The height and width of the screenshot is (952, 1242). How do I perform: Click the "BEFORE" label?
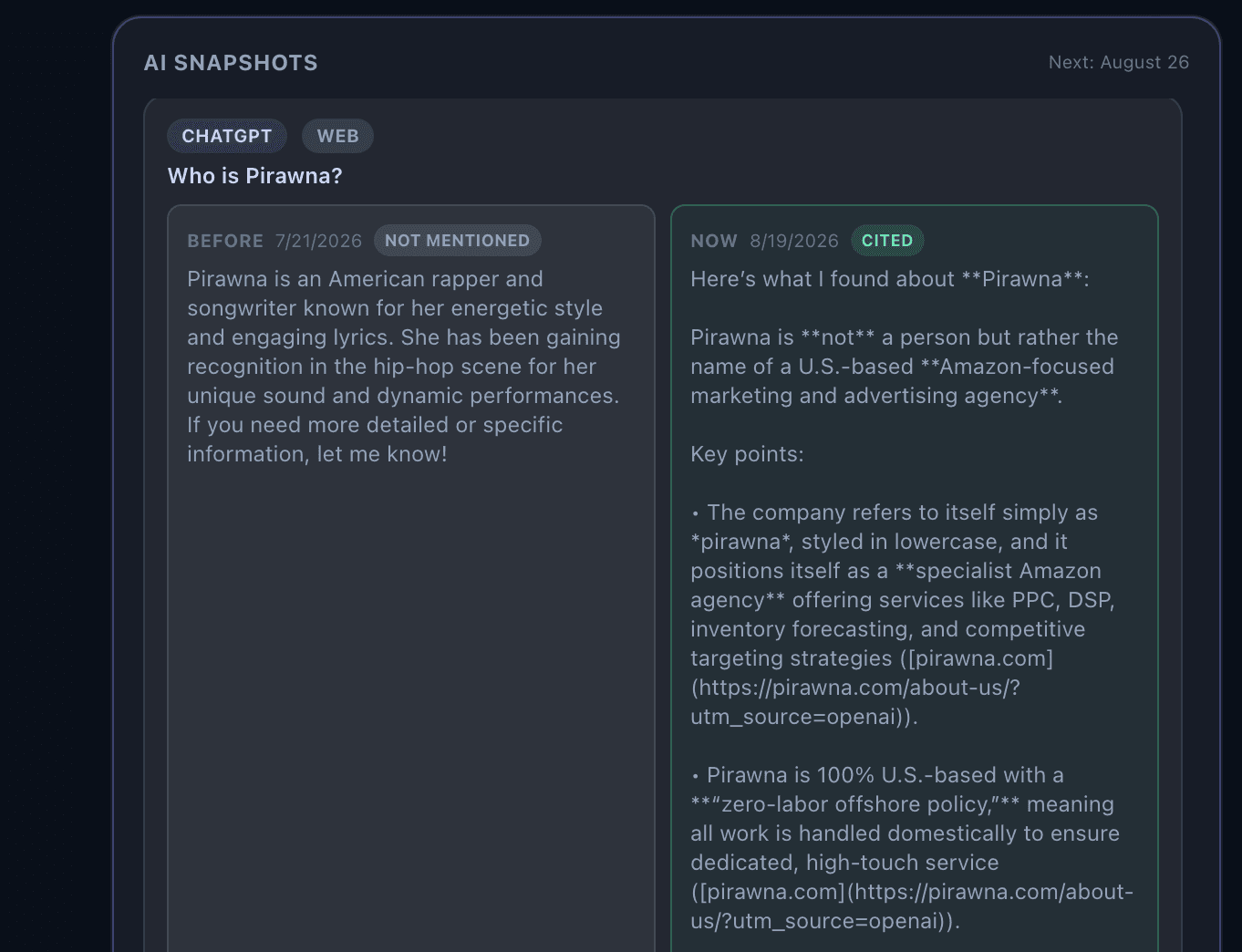coord(225,241)
